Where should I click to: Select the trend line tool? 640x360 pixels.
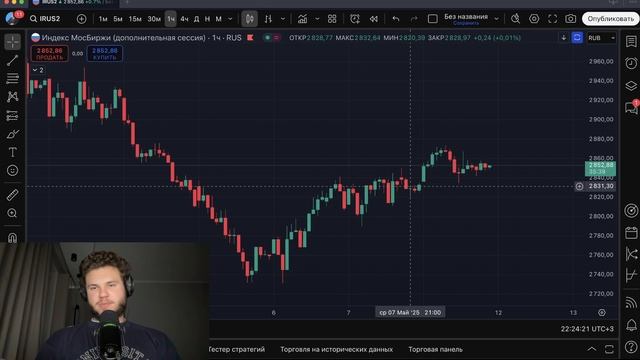[x=13, y=60]
